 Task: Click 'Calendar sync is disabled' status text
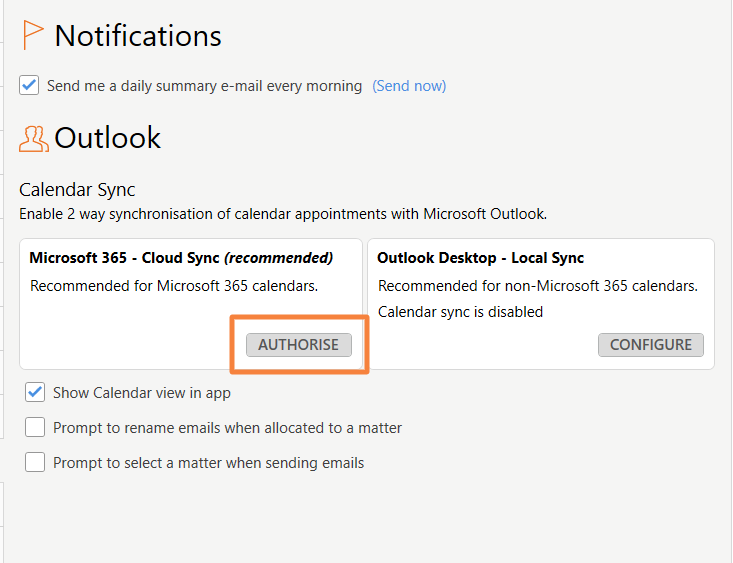click(x=460, y=312)
